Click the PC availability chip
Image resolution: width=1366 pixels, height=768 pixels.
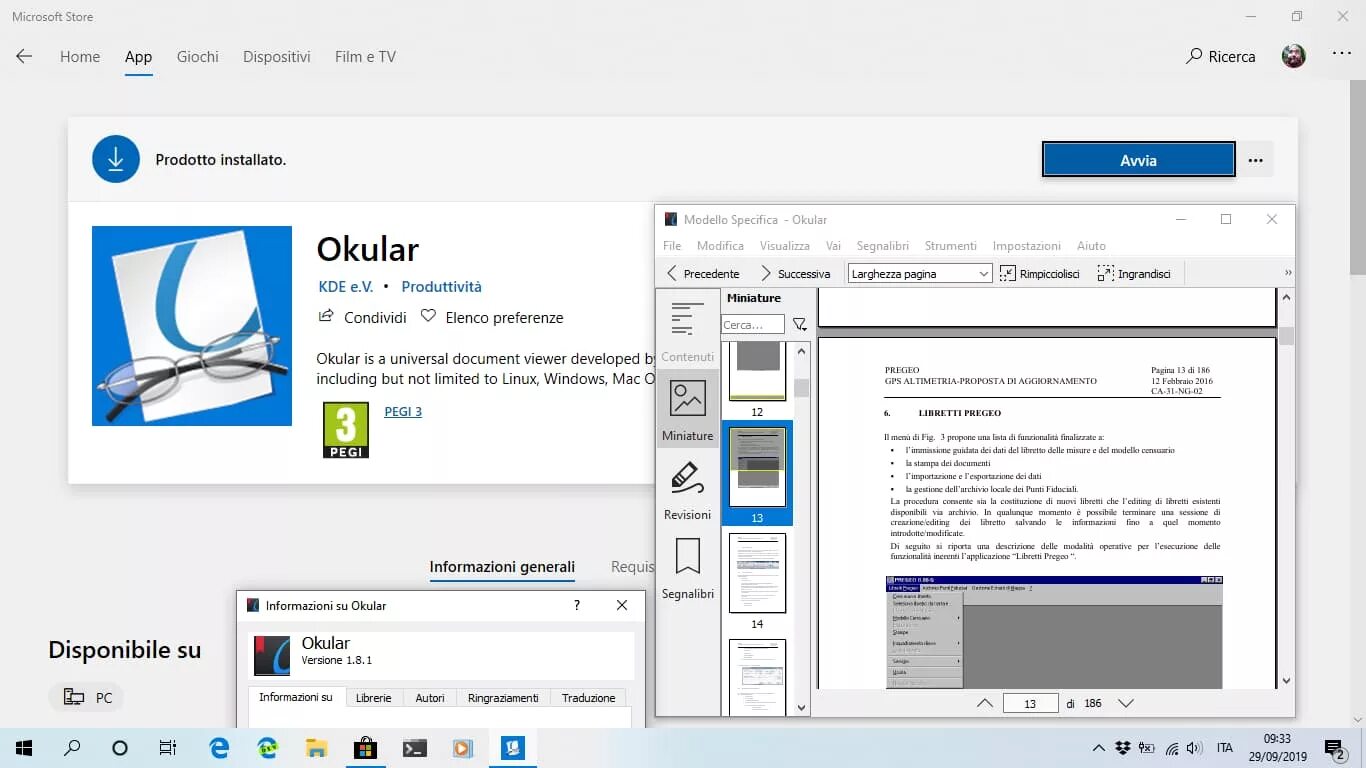(86, 698)
